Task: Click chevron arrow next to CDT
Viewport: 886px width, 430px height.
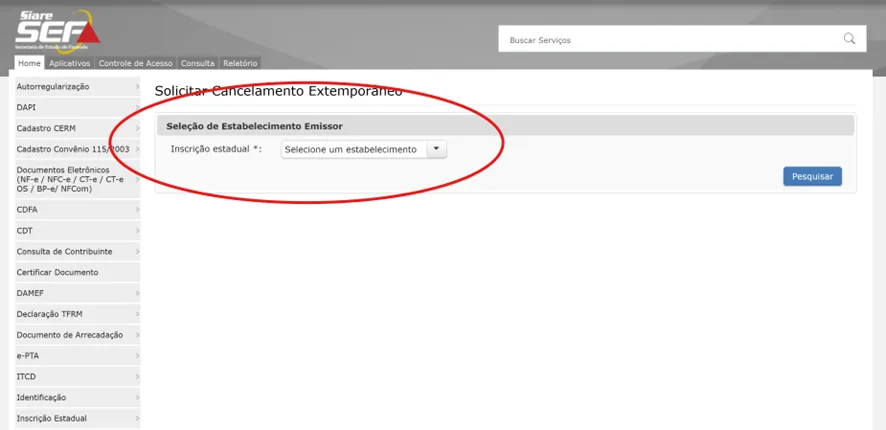Action: pyautogui.click(x=137, y=231)
